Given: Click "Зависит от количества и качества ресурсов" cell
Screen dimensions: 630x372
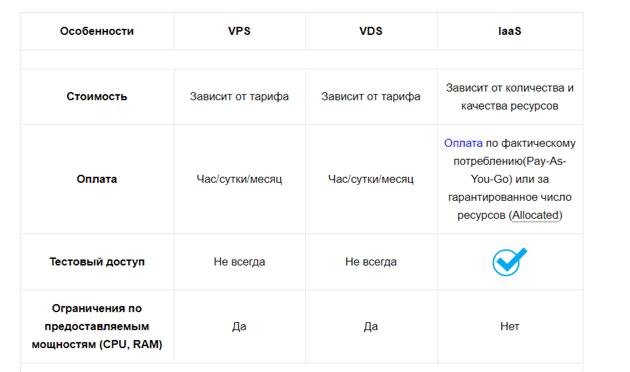Looking at the screenshot, I should pos(509,97).
